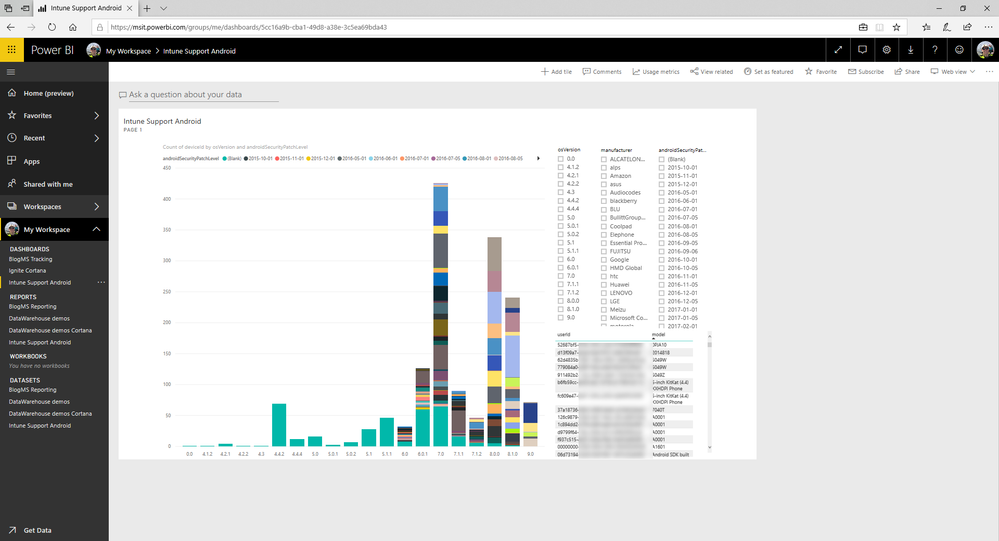Viewport: 999px width, 541px height.
Task: Set dashboard as featured
Action: (768, 71)
